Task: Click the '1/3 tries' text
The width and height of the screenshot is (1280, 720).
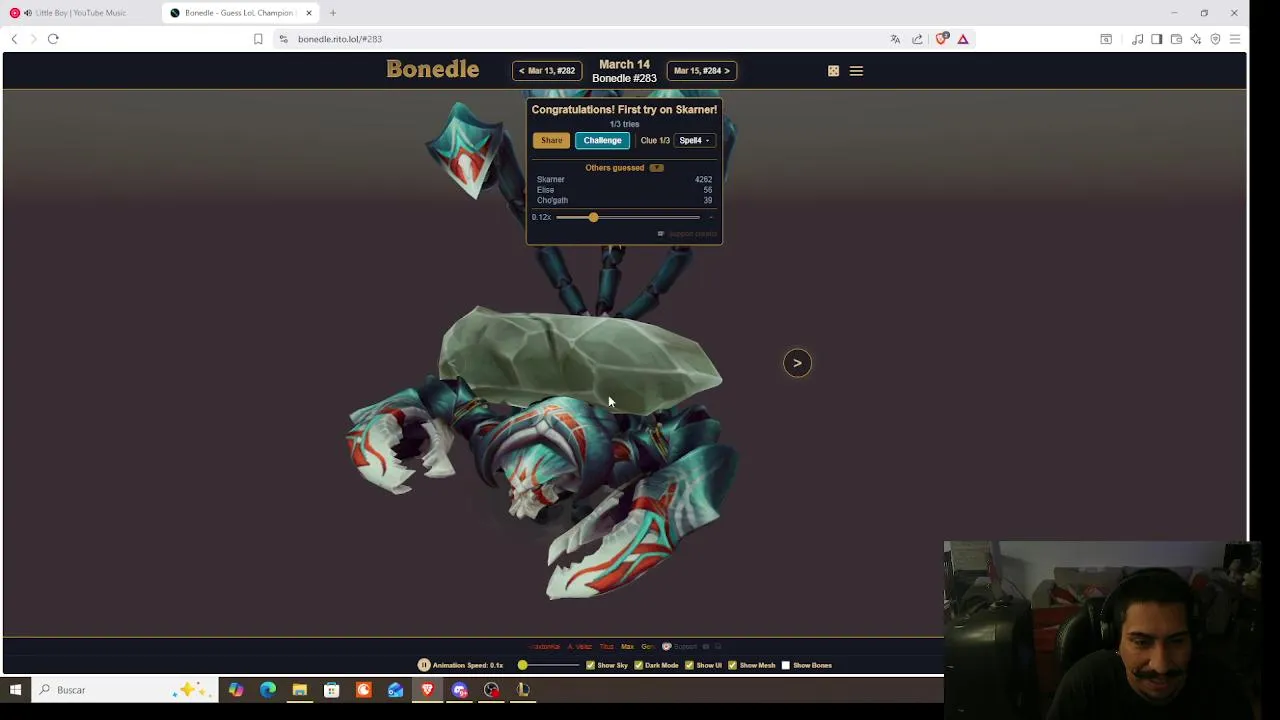Action: point(624,124)
